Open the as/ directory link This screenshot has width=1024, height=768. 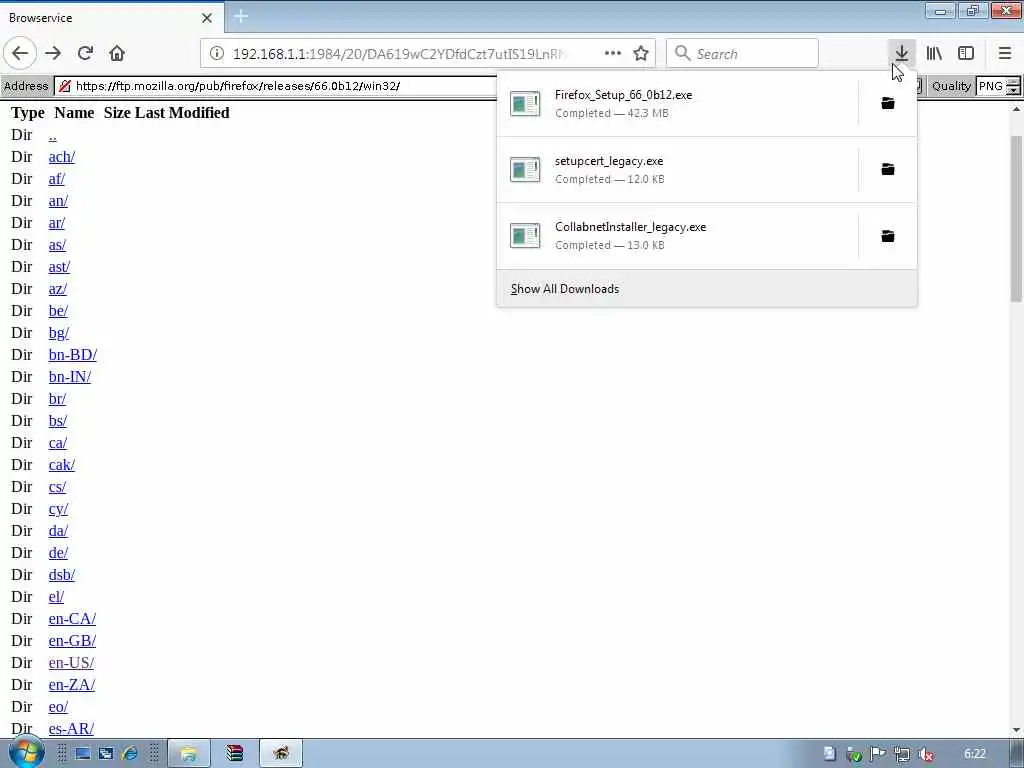tap(57, 245)
